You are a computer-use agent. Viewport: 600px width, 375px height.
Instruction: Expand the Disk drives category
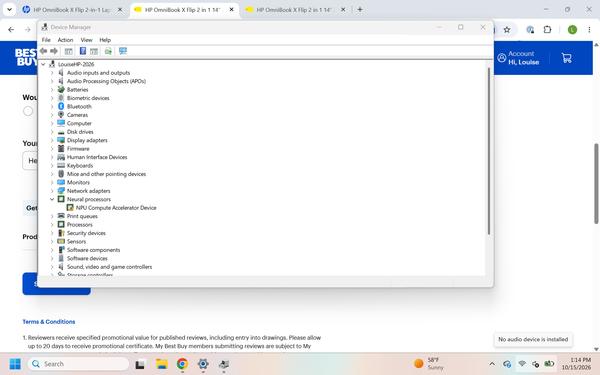tap(52, 132)
